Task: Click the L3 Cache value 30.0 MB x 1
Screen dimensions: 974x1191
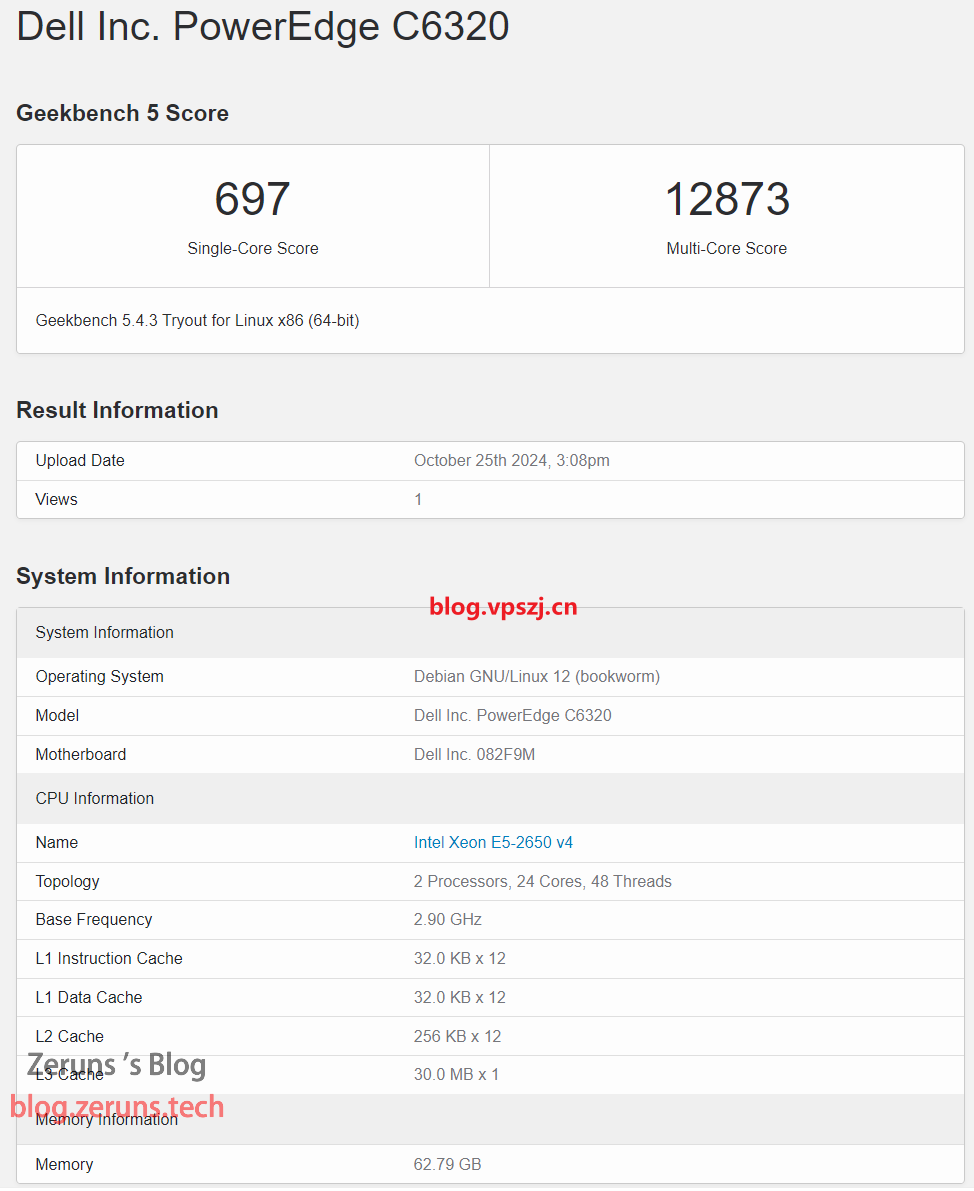Action: [456, 1074]
